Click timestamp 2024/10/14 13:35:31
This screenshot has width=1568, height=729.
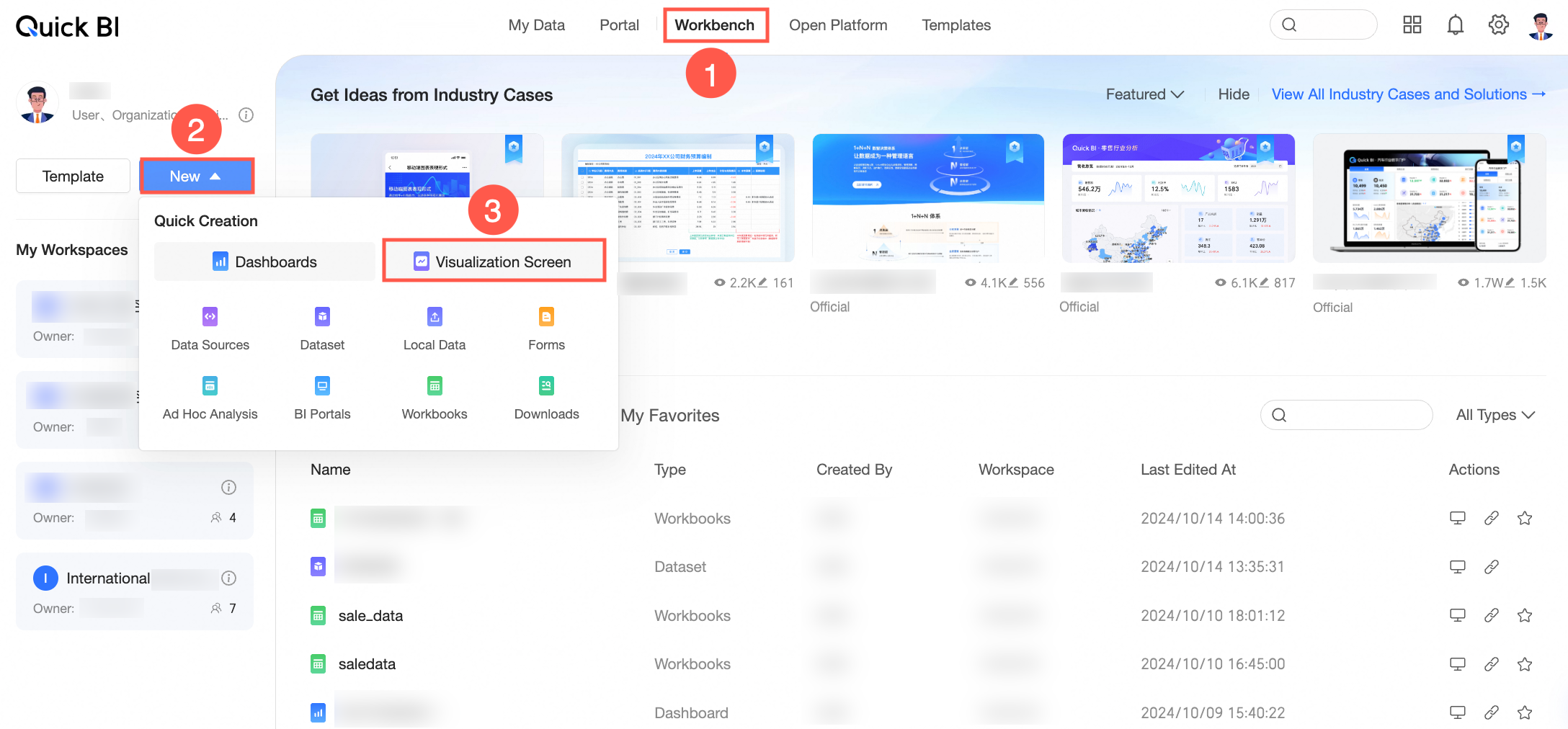1213,567
